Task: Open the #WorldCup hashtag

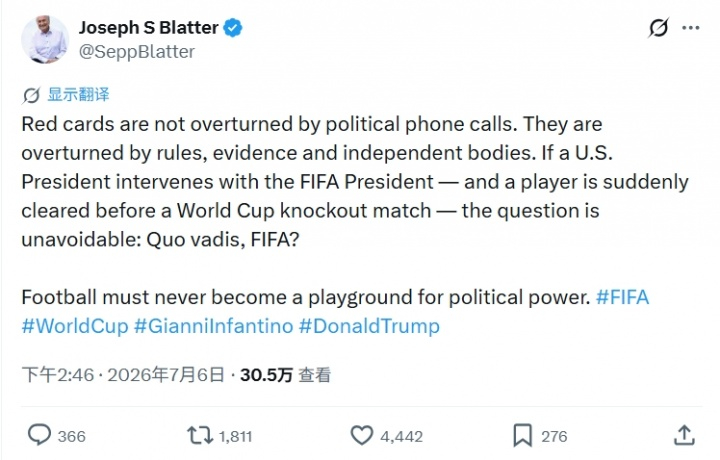Action: tap(75, 326)
